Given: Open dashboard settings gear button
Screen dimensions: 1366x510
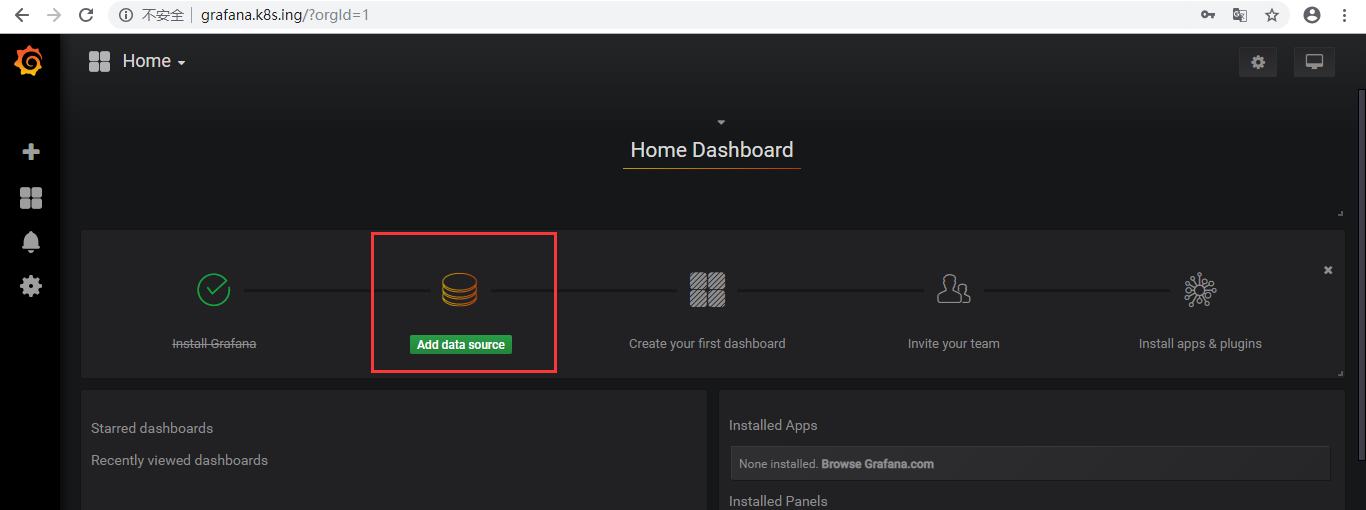Looking at the screenshot, I should (x=1258, y=62).
